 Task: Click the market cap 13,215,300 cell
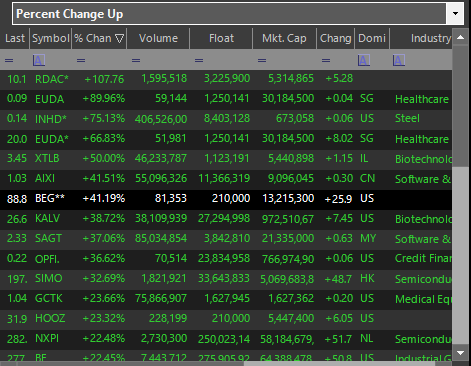coord(288,198)
